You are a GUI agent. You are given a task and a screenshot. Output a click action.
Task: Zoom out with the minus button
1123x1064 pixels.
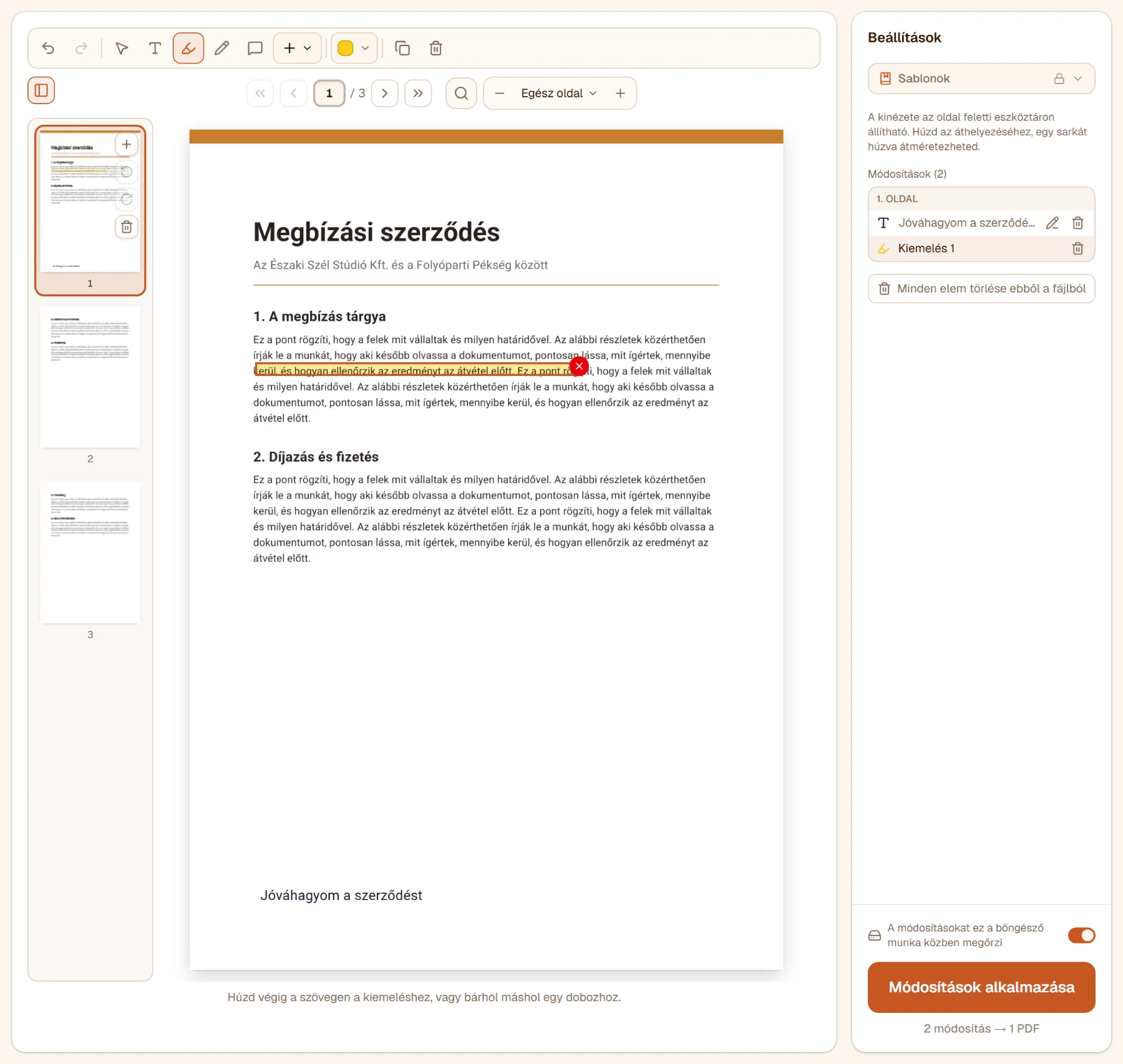coord(500,93)
